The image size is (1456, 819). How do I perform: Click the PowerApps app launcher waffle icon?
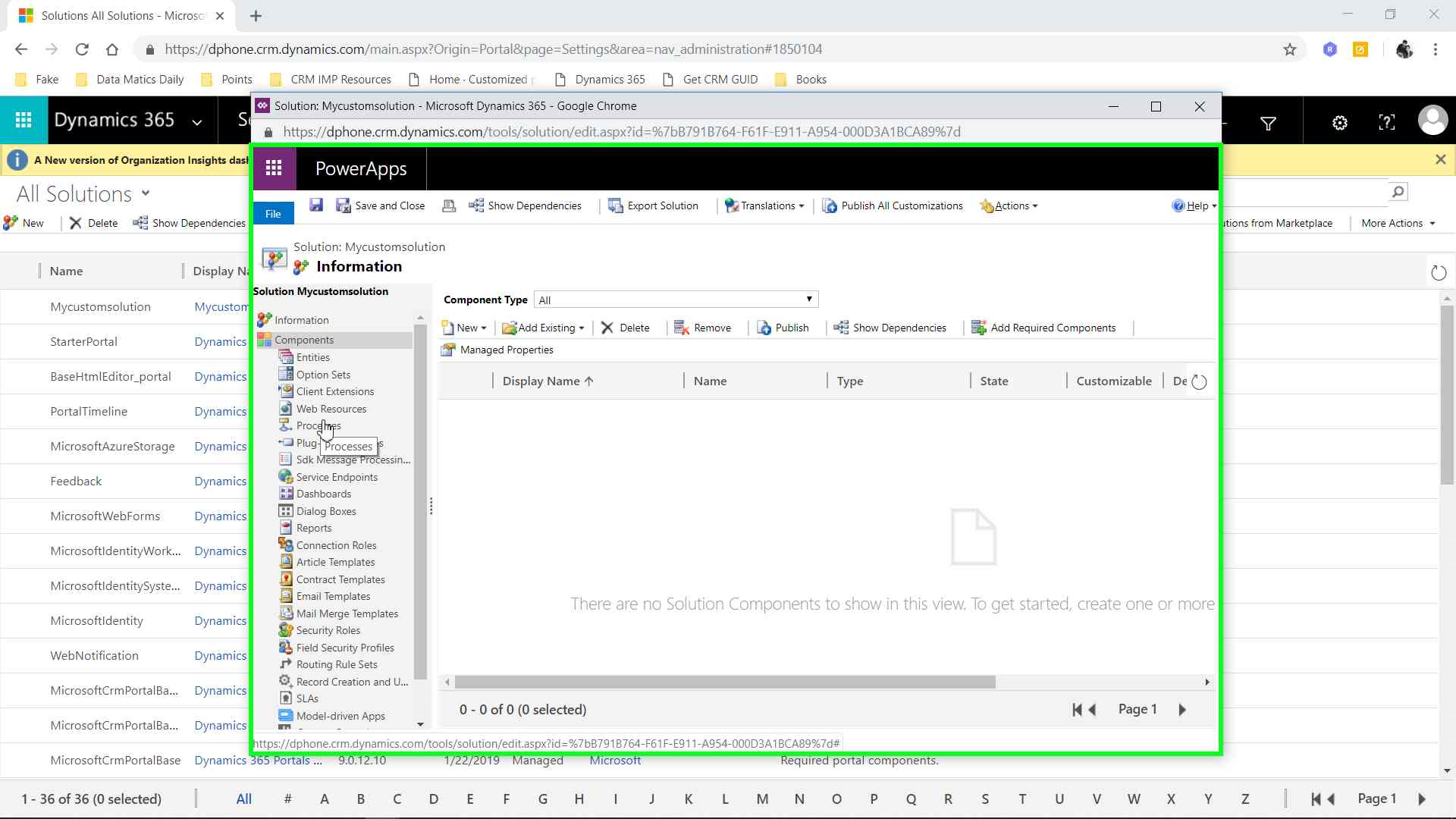[x=274, y=168]
